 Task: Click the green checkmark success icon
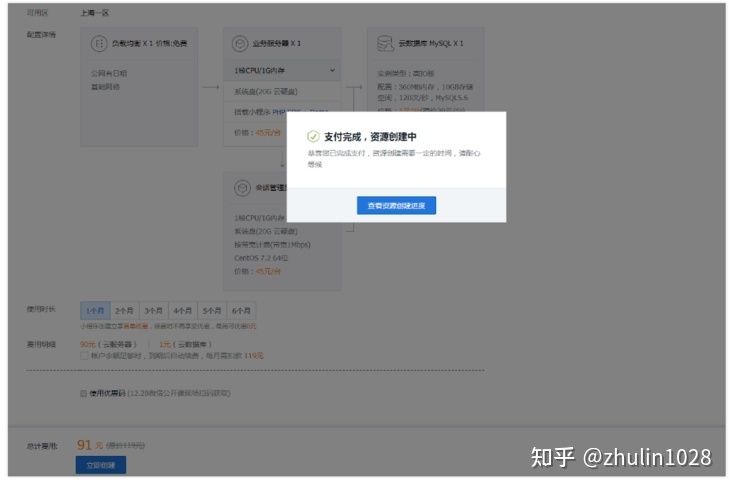(313, 136)
